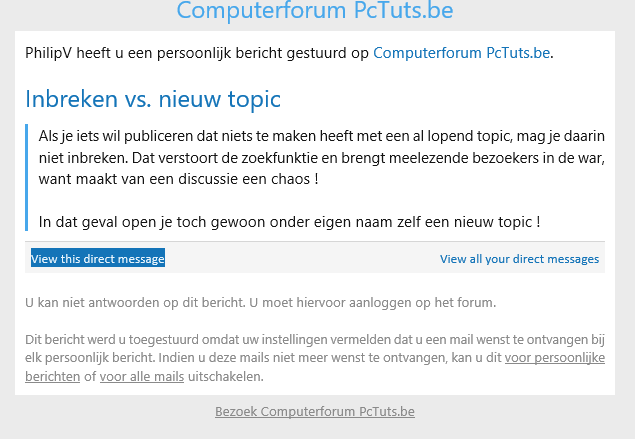
Task: Visit the 'Bezoek Computerforum PcTuts.be' footer link
Action: coord(315,411)
